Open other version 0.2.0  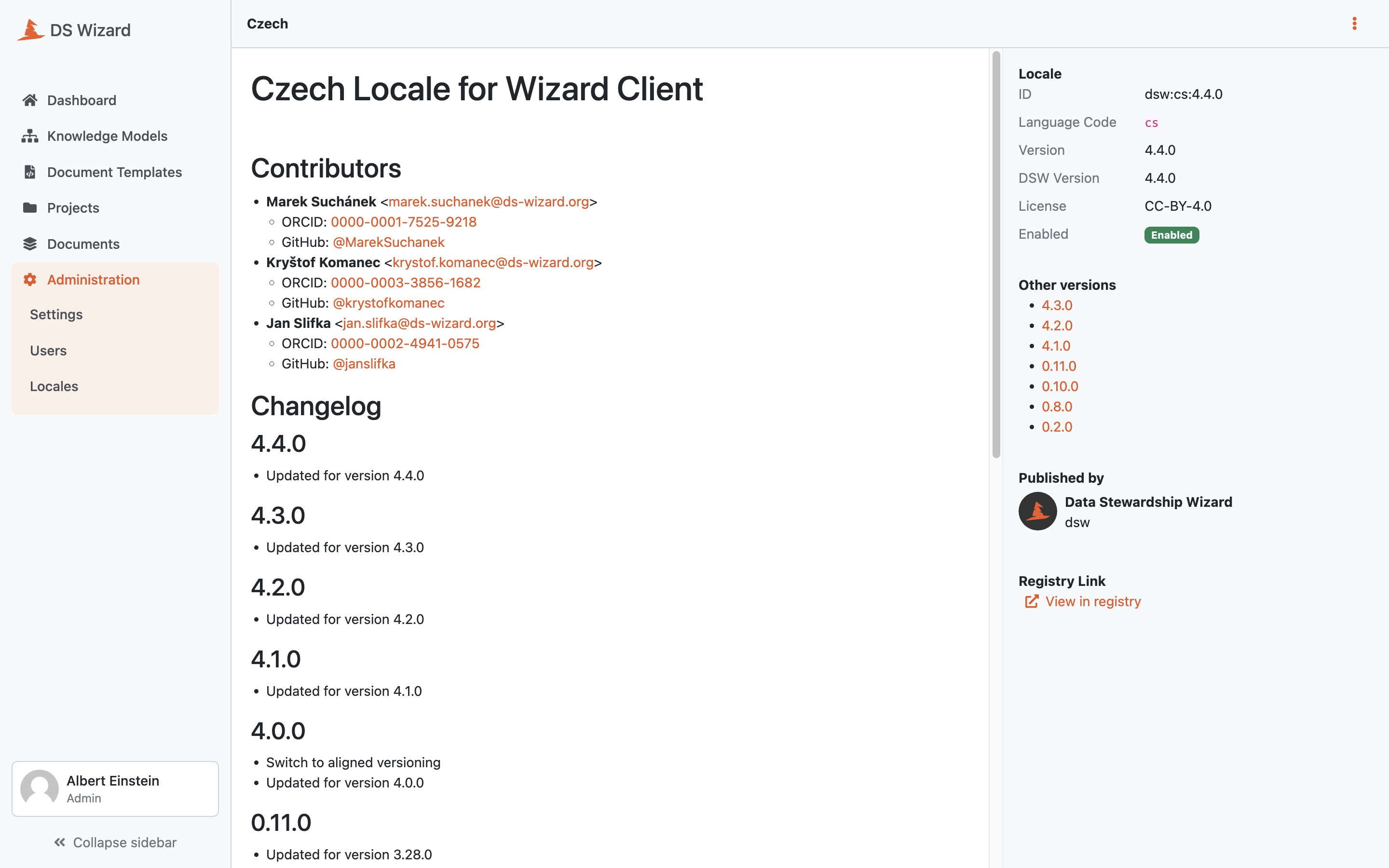coord(1057,427)
